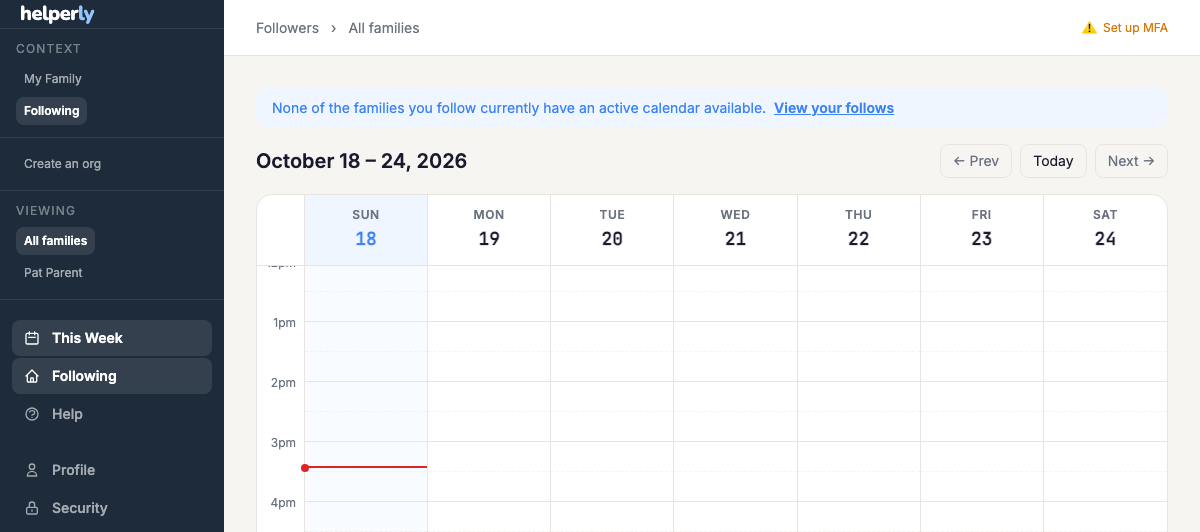This screenshot has height=532, width=1200.
Task: Click Set up MFA link
Action: 1135,28
